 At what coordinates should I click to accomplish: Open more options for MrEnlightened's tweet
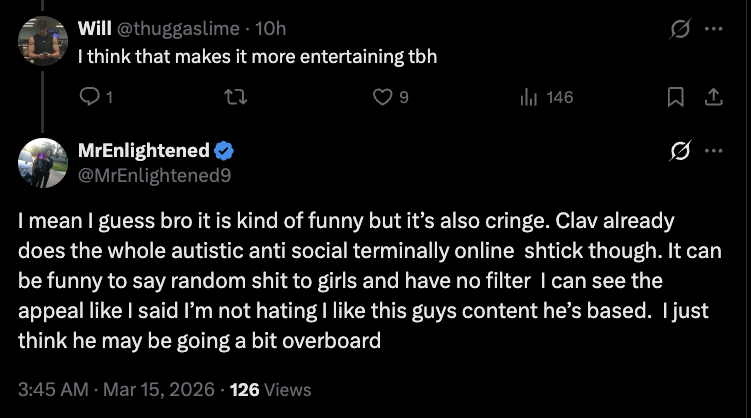[x=713, y=151]
